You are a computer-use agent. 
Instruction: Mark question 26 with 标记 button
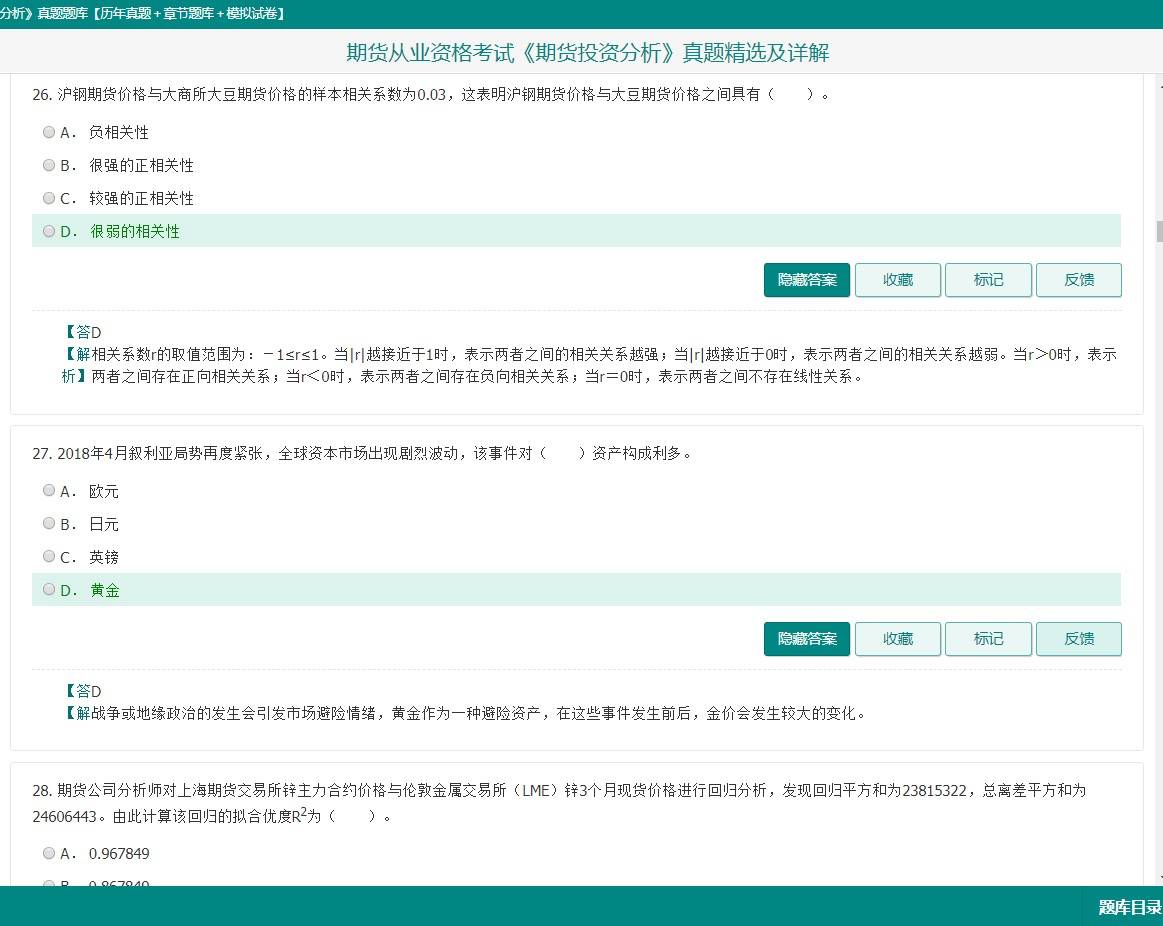coord(988,280)
